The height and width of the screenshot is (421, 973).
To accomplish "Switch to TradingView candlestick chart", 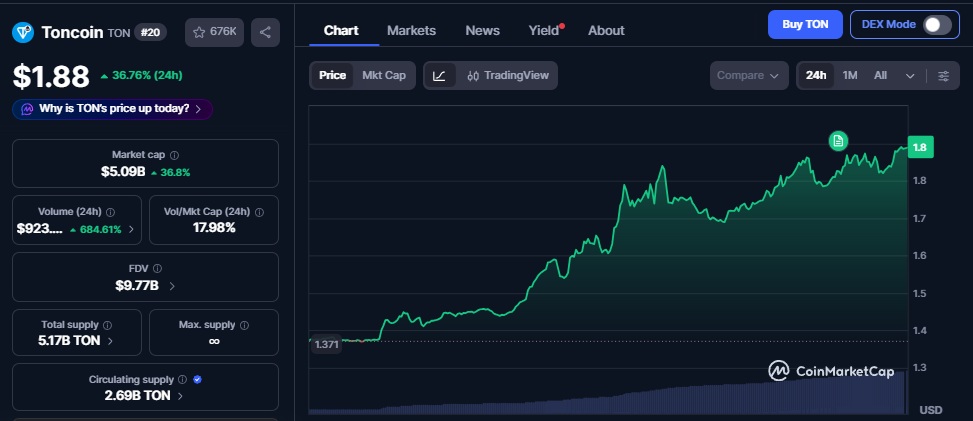I will (x=508, y=76).
